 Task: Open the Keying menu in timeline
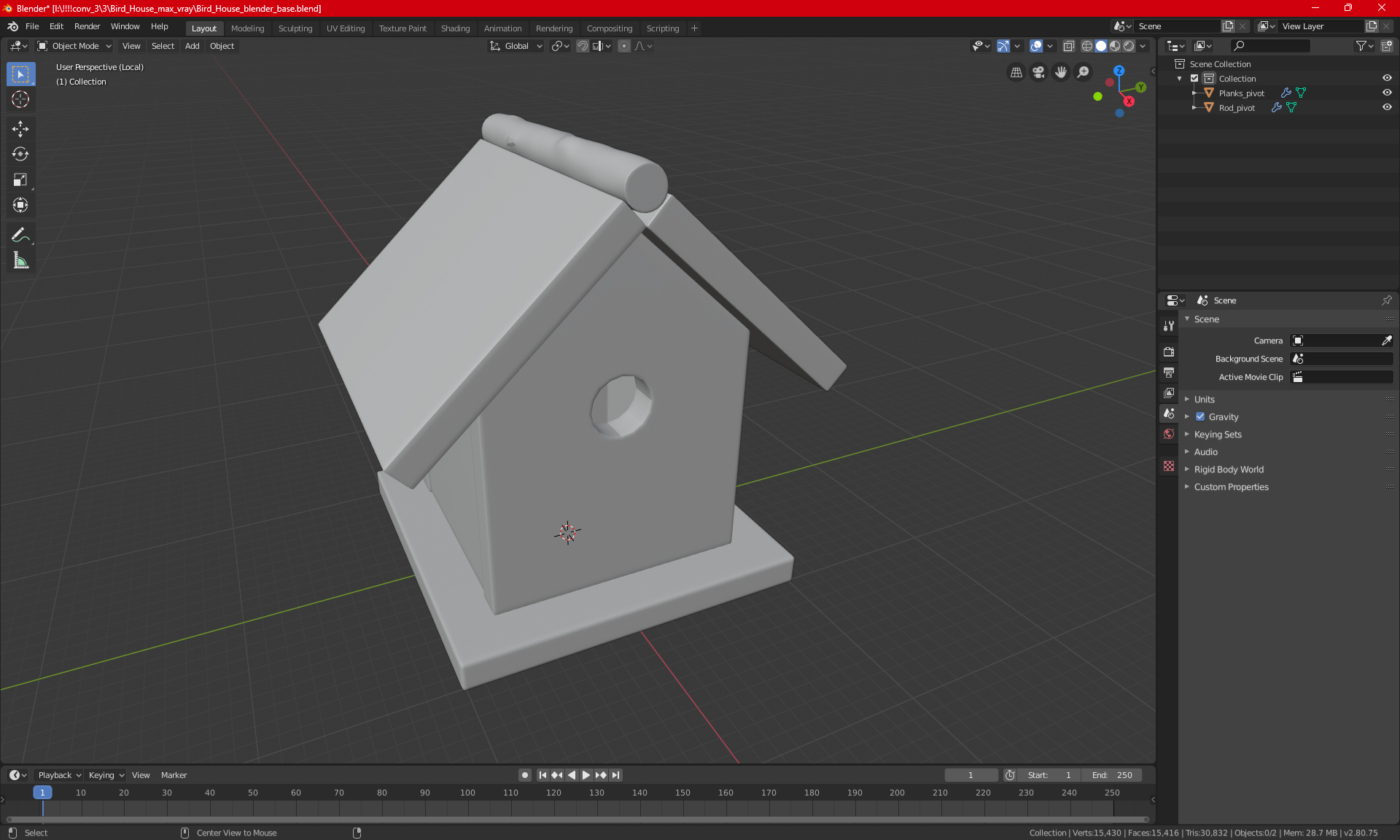106,775
